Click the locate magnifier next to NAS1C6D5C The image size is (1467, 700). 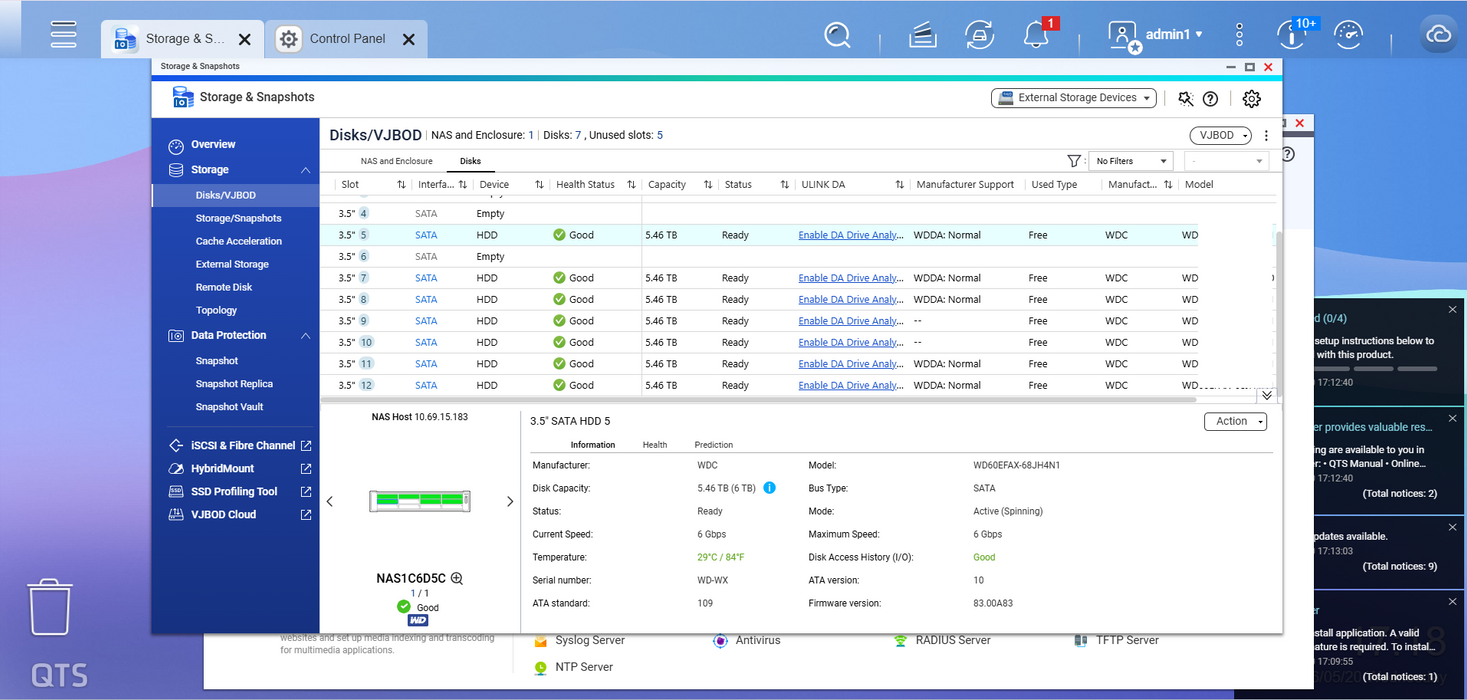pos(457,578)
